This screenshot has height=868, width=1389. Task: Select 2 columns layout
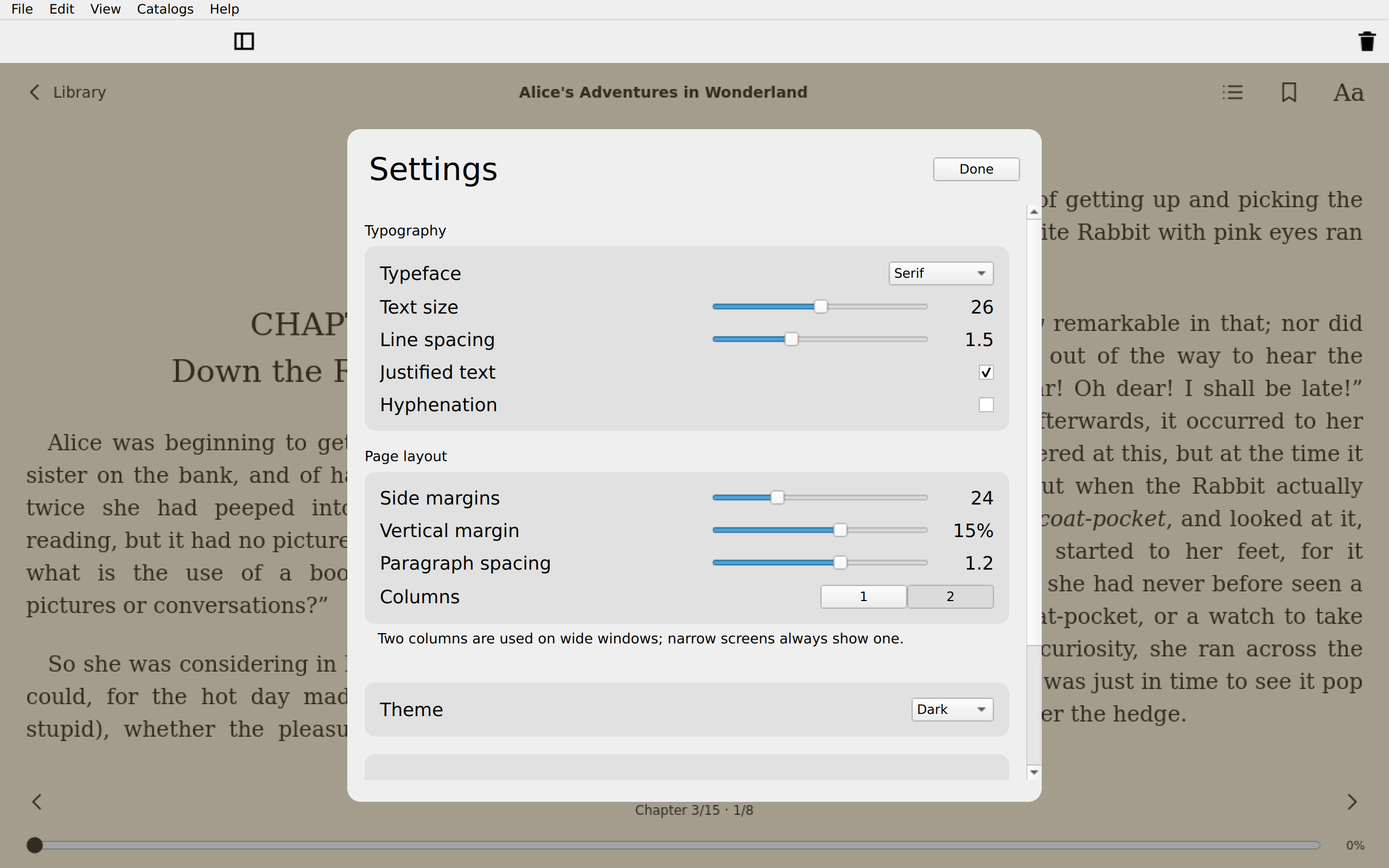pyautogui.click(x=951, y=596)
